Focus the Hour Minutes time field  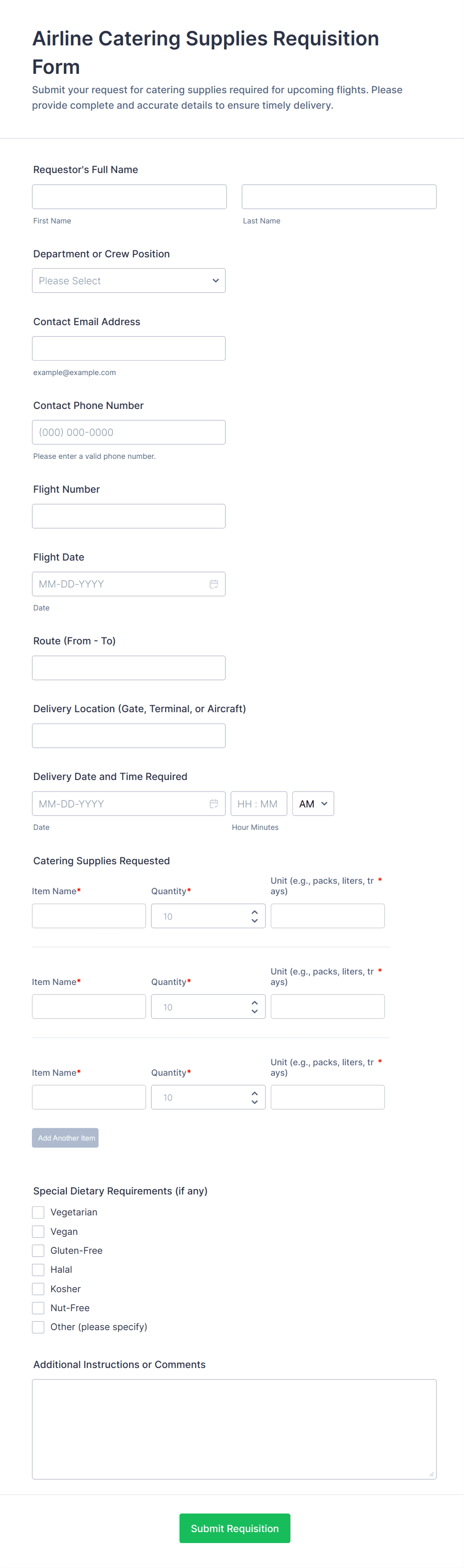(258, 803)
